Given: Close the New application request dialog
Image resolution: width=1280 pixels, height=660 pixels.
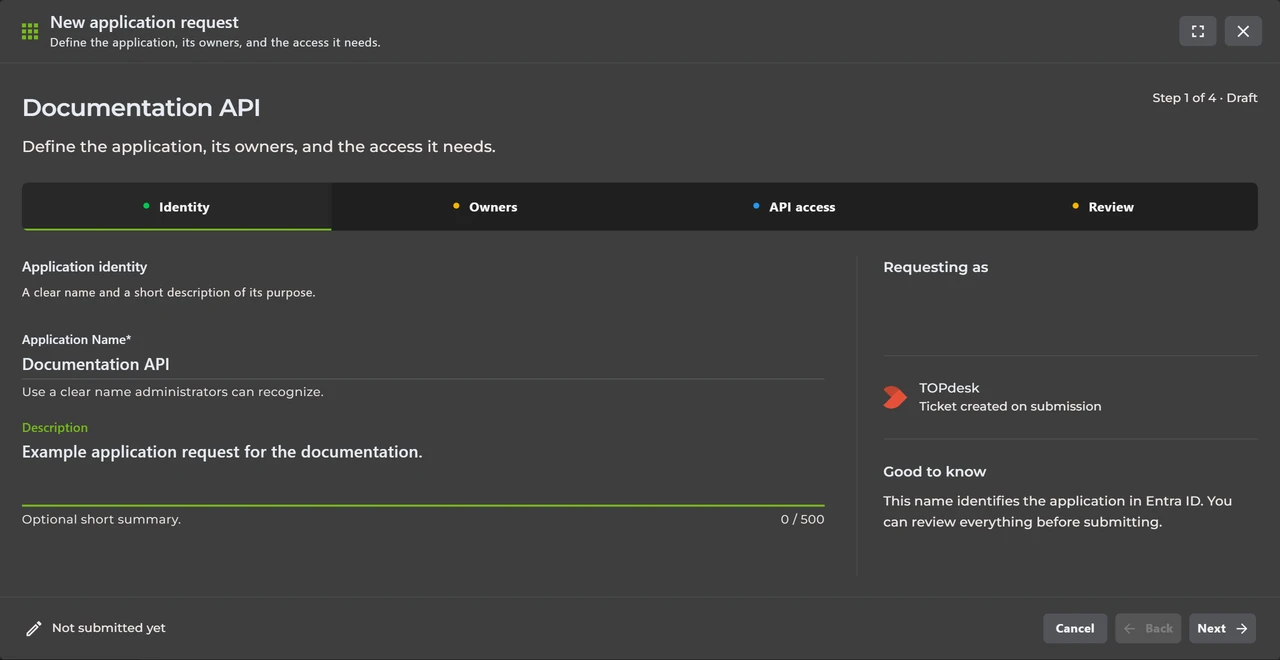Looking at the screenshot, I should [x=1243, y=31].
